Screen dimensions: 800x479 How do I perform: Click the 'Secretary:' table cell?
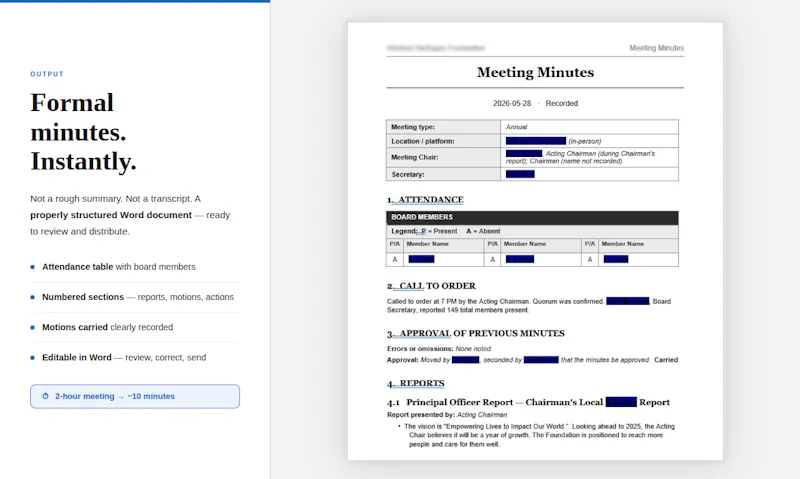pyautogui.click(x=443, y=174)
